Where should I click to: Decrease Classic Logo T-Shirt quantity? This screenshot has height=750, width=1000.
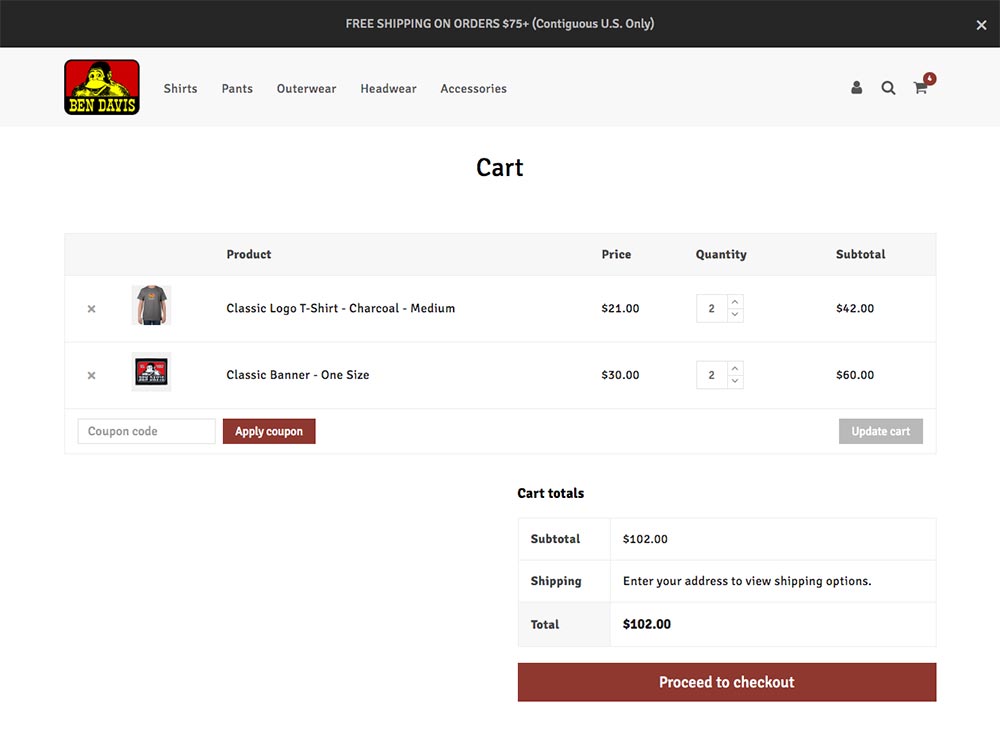tap(735, 314)
